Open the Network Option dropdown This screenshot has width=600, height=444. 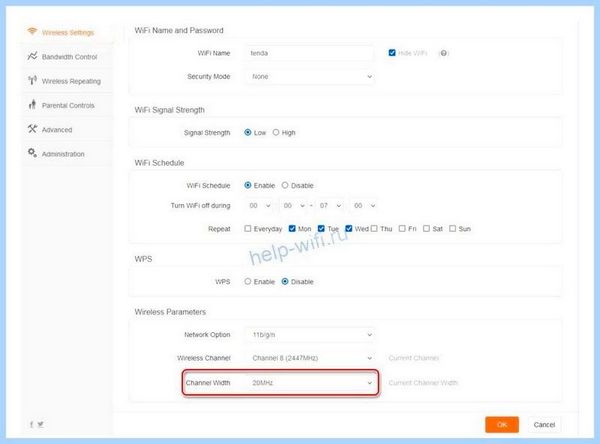tap(310, 335)
